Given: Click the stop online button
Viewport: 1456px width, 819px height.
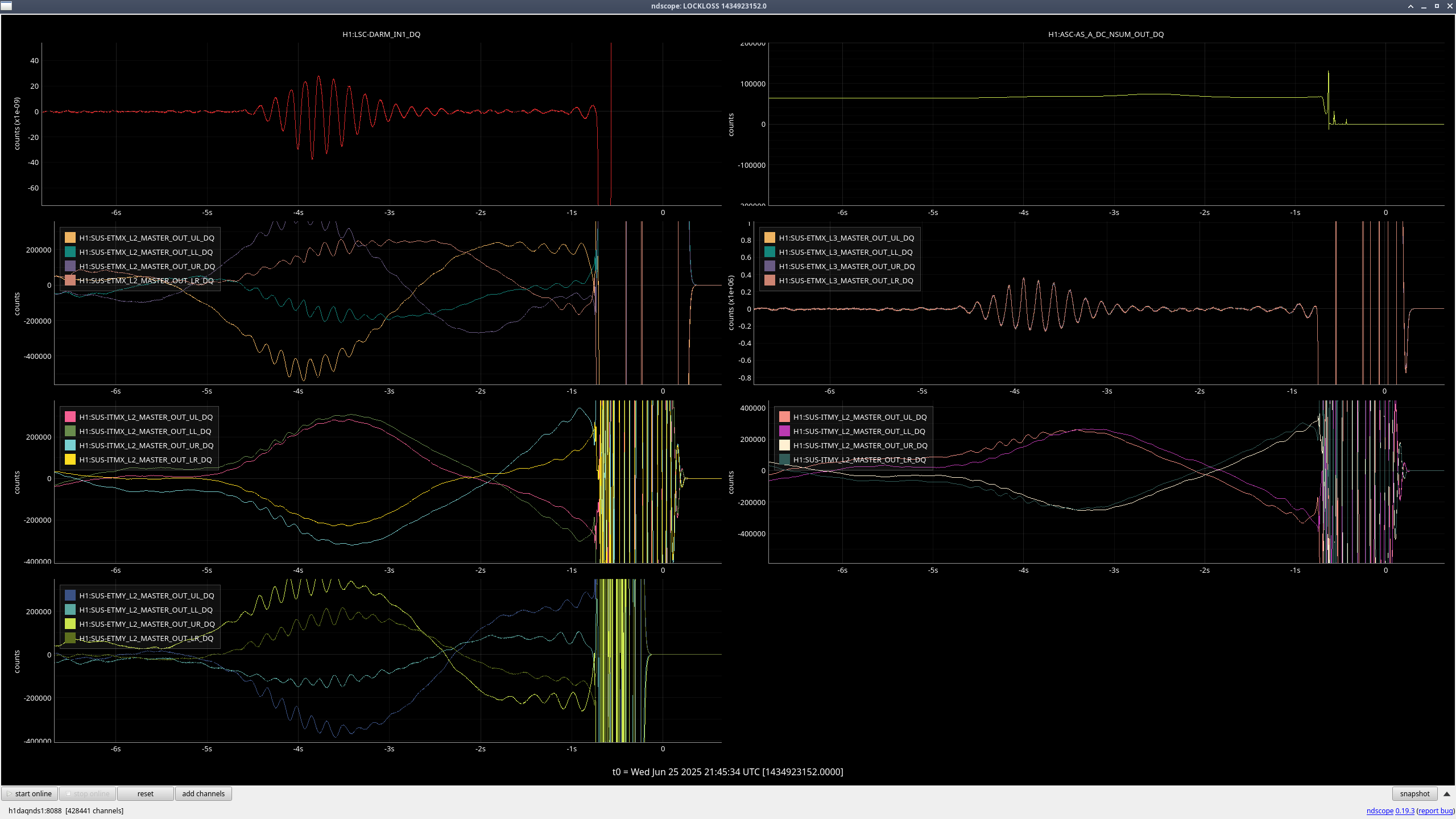Looking at the screenshot, I should coord(88,793).
